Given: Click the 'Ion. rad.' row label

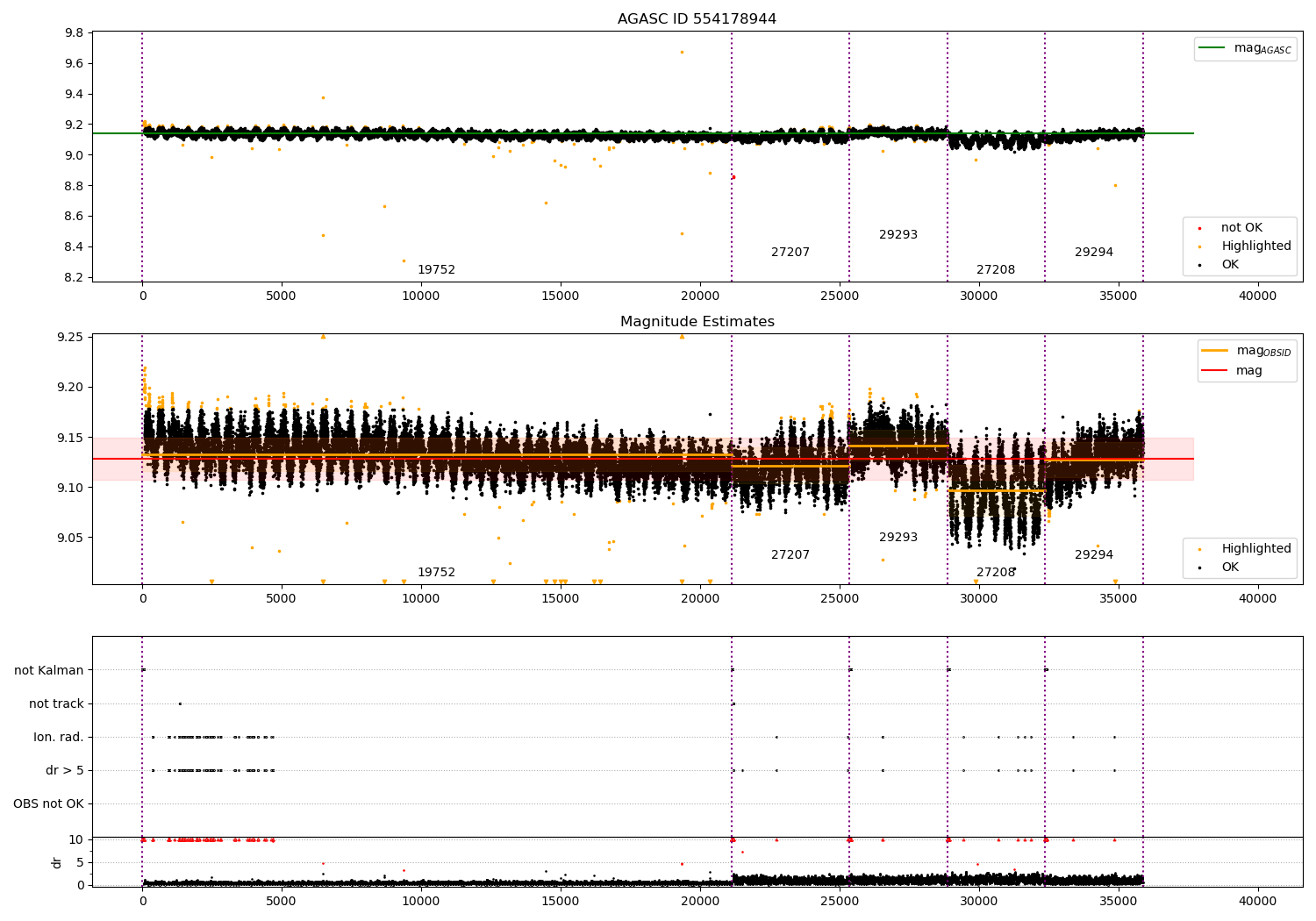Looking at the screenshot, I should 59,738.
